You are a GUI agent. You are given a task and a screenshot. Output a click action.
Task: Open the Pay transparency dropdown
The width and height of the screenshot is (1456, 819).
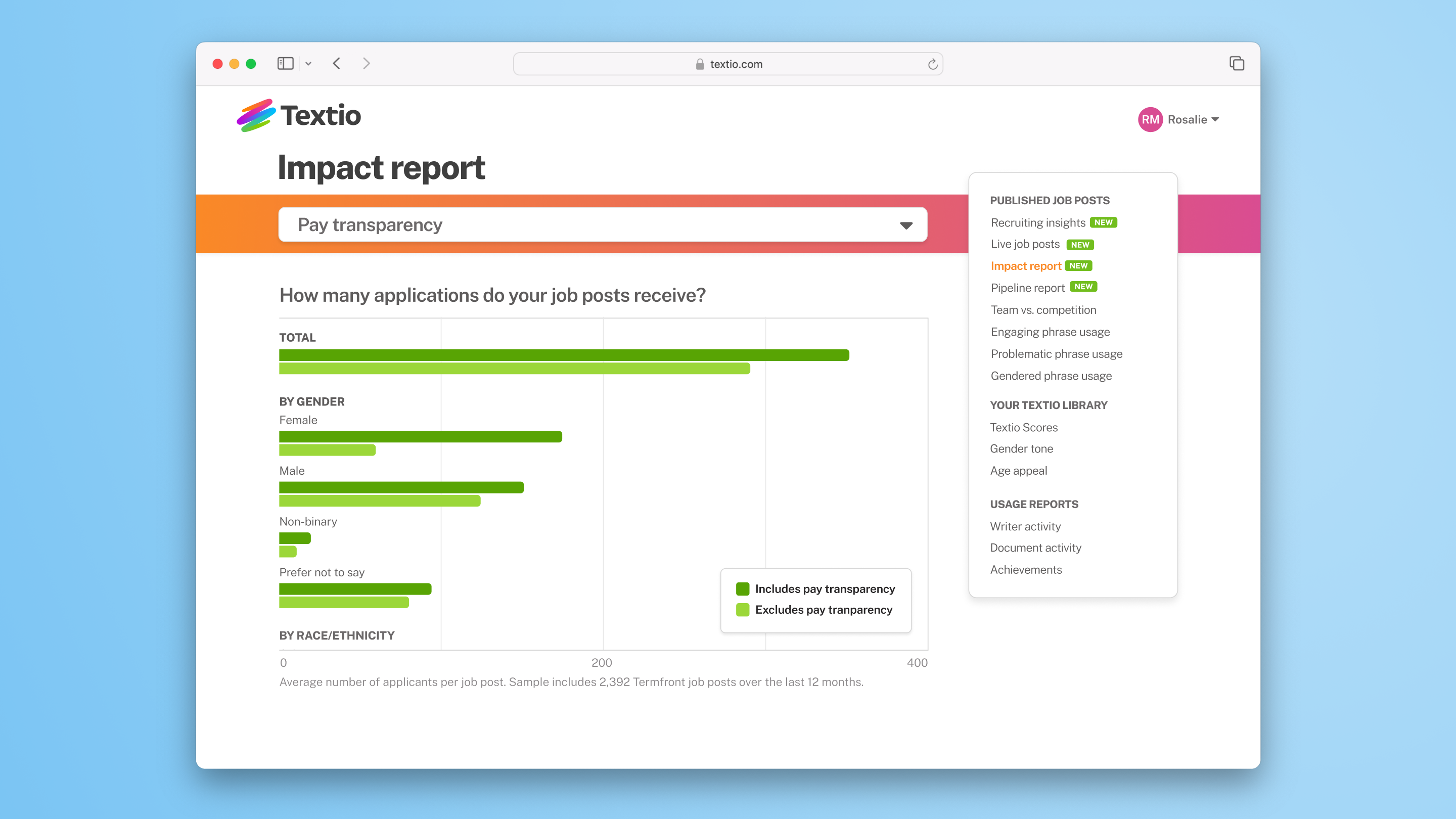[603, 224]
